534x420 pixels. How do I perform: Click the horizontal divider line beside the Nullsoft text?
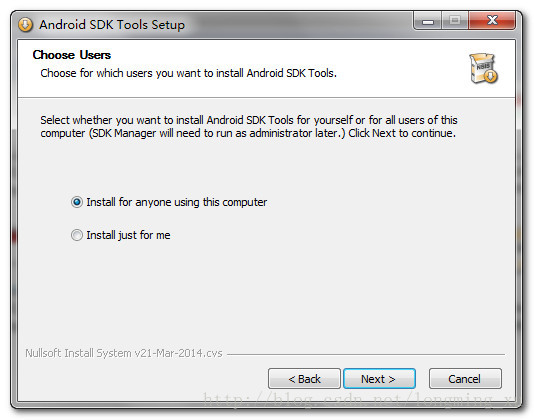[x=366, y=354]
